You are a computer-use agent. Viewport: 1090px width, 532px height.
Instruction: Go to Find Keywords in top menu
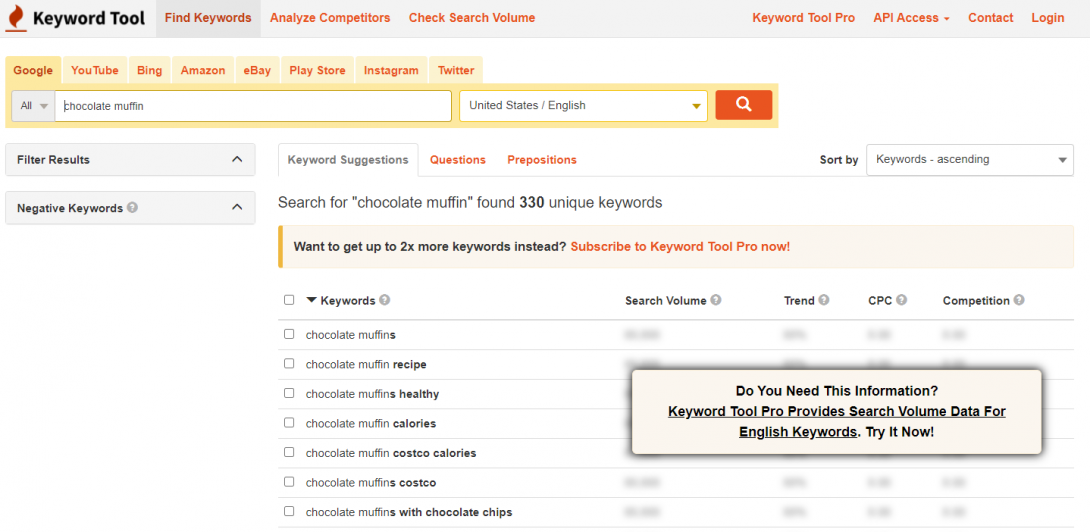pyautogui.click(x=208, y=18)
